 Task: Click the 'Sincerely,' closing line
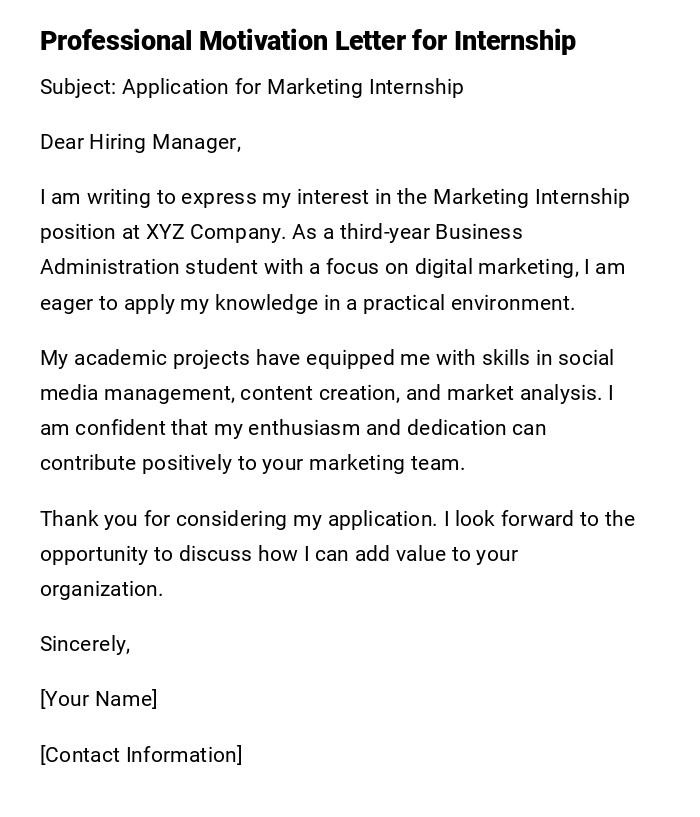click(x=85, y=644)
